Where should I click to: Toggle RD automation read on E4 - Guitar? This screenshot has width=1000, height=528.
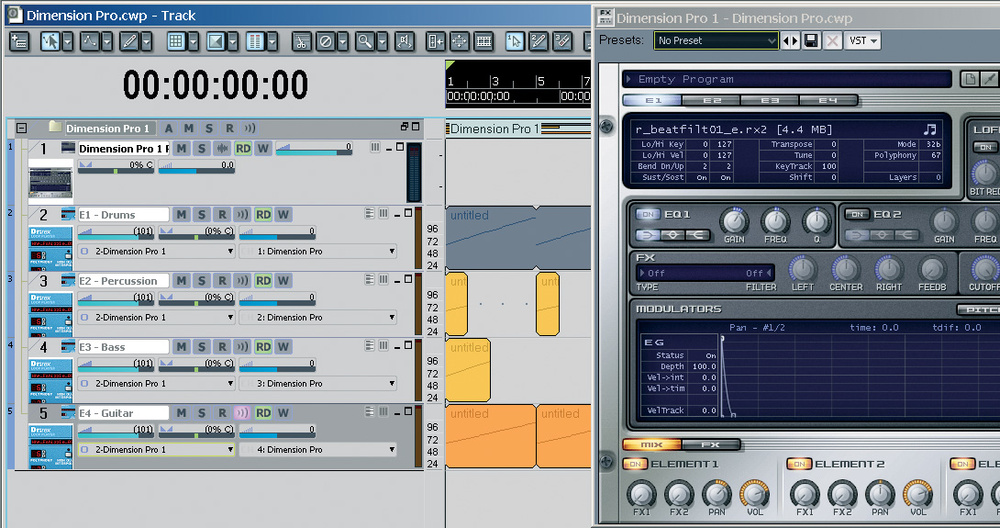pos(263,413)
